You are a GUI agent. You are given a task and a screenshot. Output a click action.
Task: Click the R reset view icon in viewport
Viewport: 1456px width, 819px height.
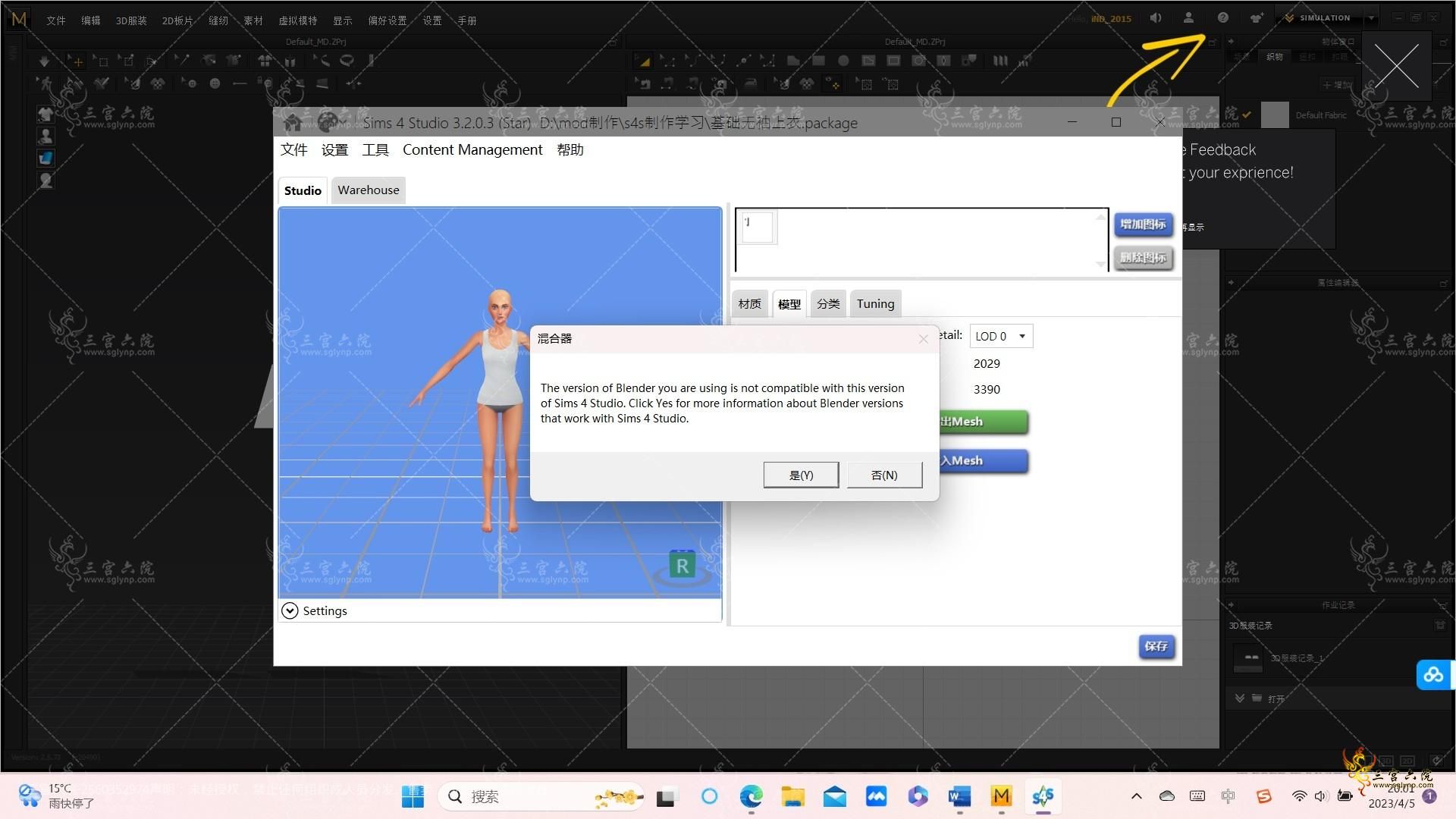click(x=682, y=565)
